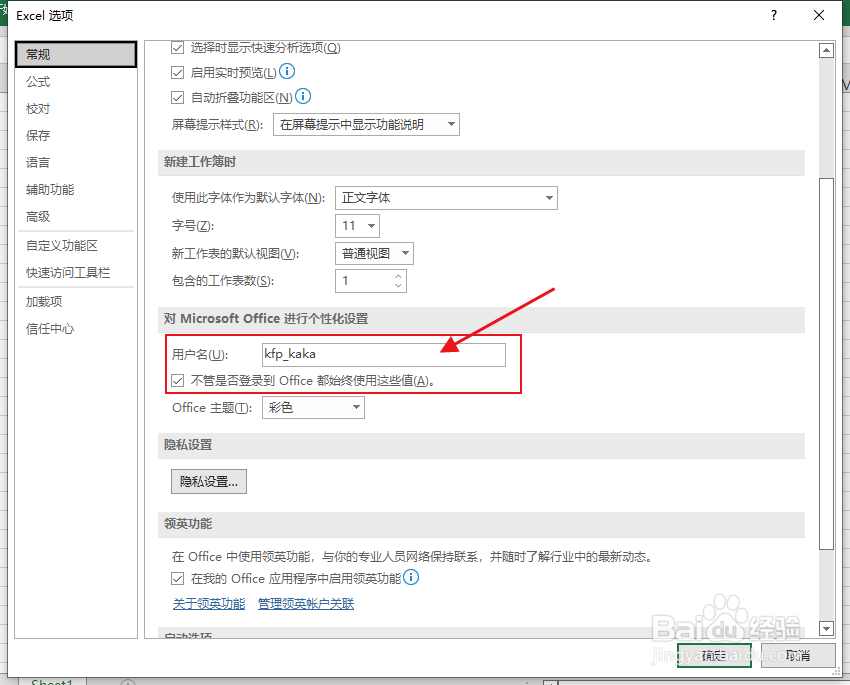Click info icon beside 自动折叠功能区
The height and width of the screenshot is (685, 850).
(x=303, y=96)
